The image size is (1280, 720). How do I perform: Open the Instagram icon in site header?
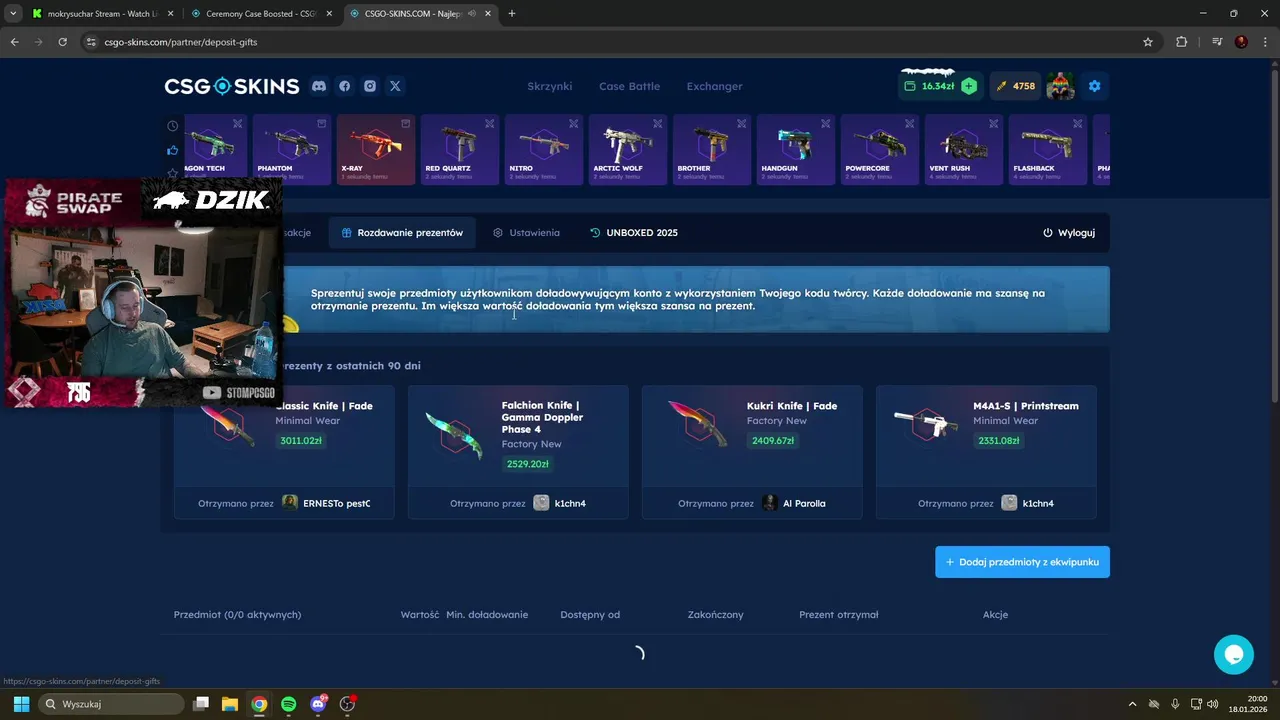(x=370, y=86)
